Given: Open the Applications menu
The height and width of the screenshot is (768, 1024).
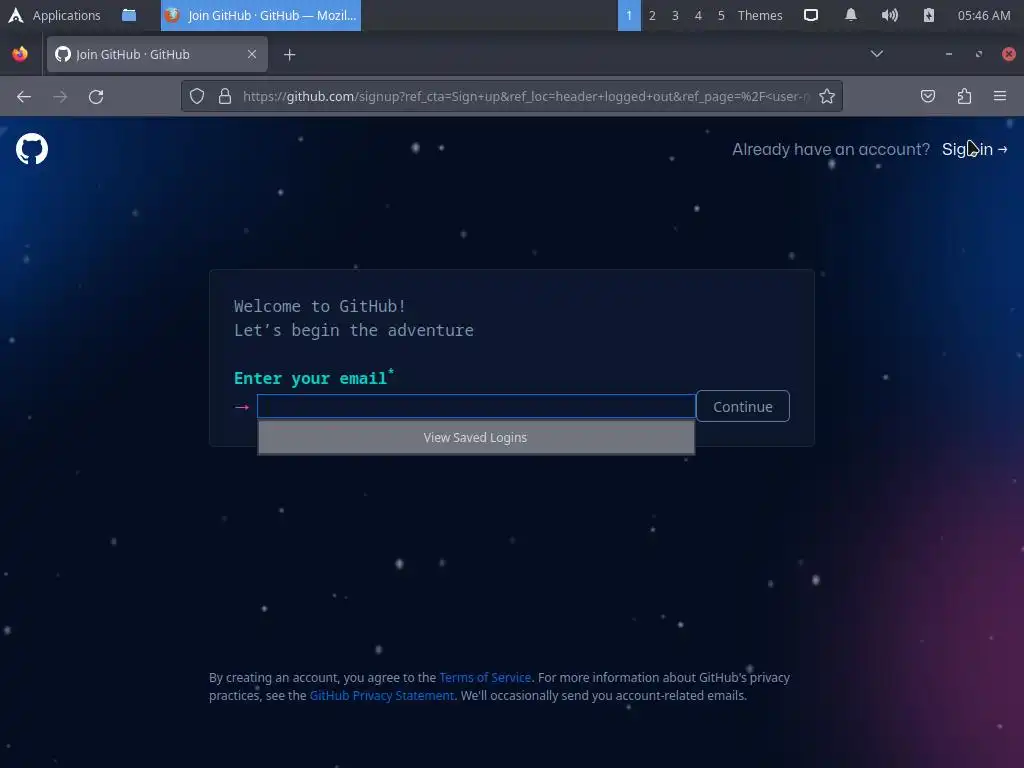Looking at the screenshot, I should pos(66,15).
